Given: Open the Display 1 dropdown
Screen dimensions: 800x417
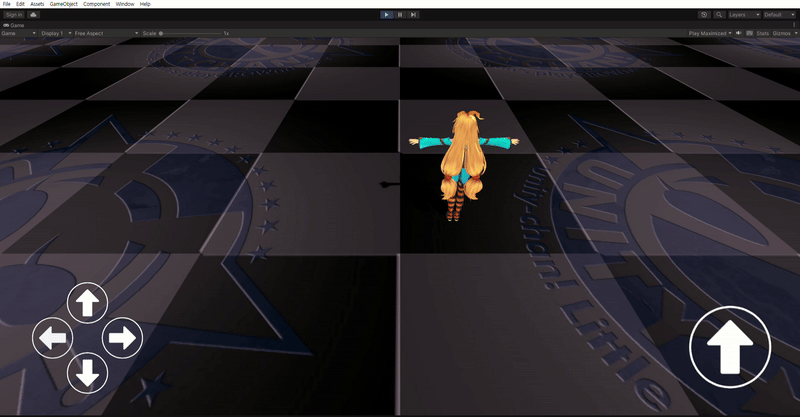Looking at the screenshot, I should pos(56,33).
